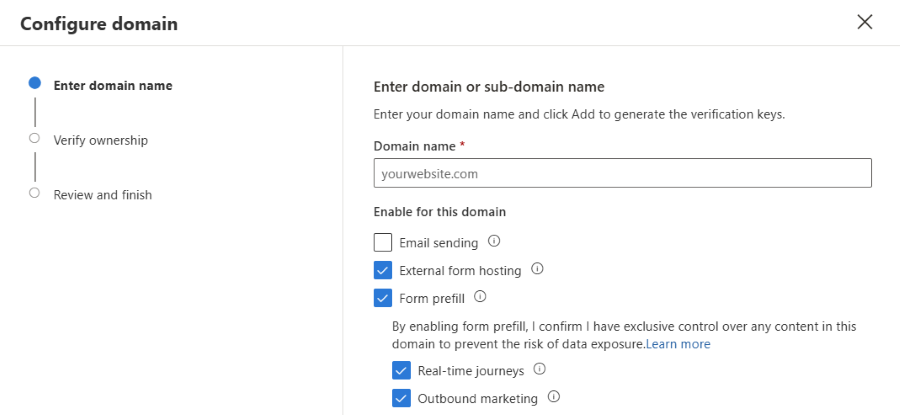Click the info icon next to Form prefill
Image resolution: width=900 pixels, height=415 pixels.
480,296
